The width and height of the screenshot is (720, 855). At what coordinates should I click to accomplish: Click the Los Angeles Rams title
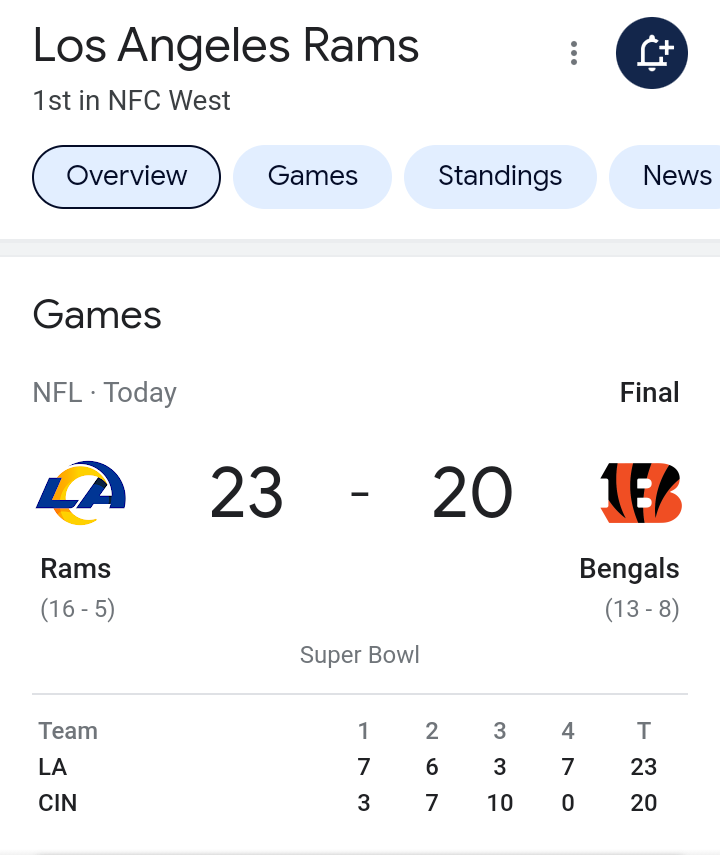point(226,46)
